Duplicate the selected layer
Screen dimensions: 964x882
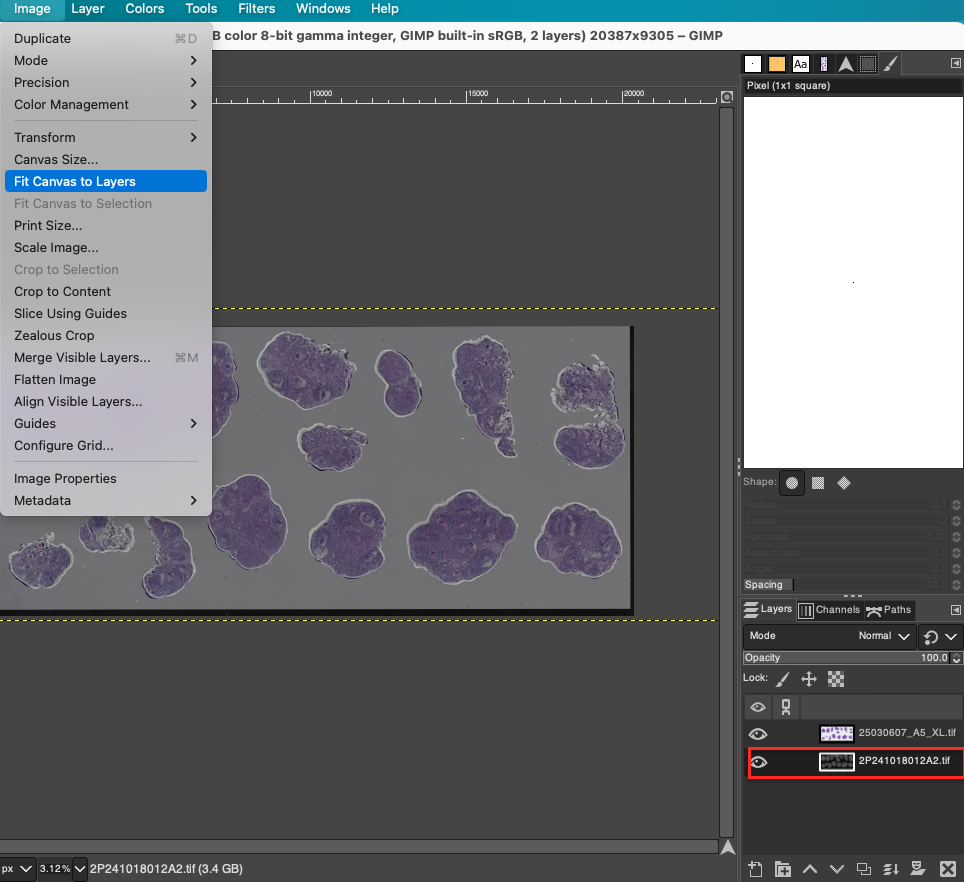pos(863,869)
